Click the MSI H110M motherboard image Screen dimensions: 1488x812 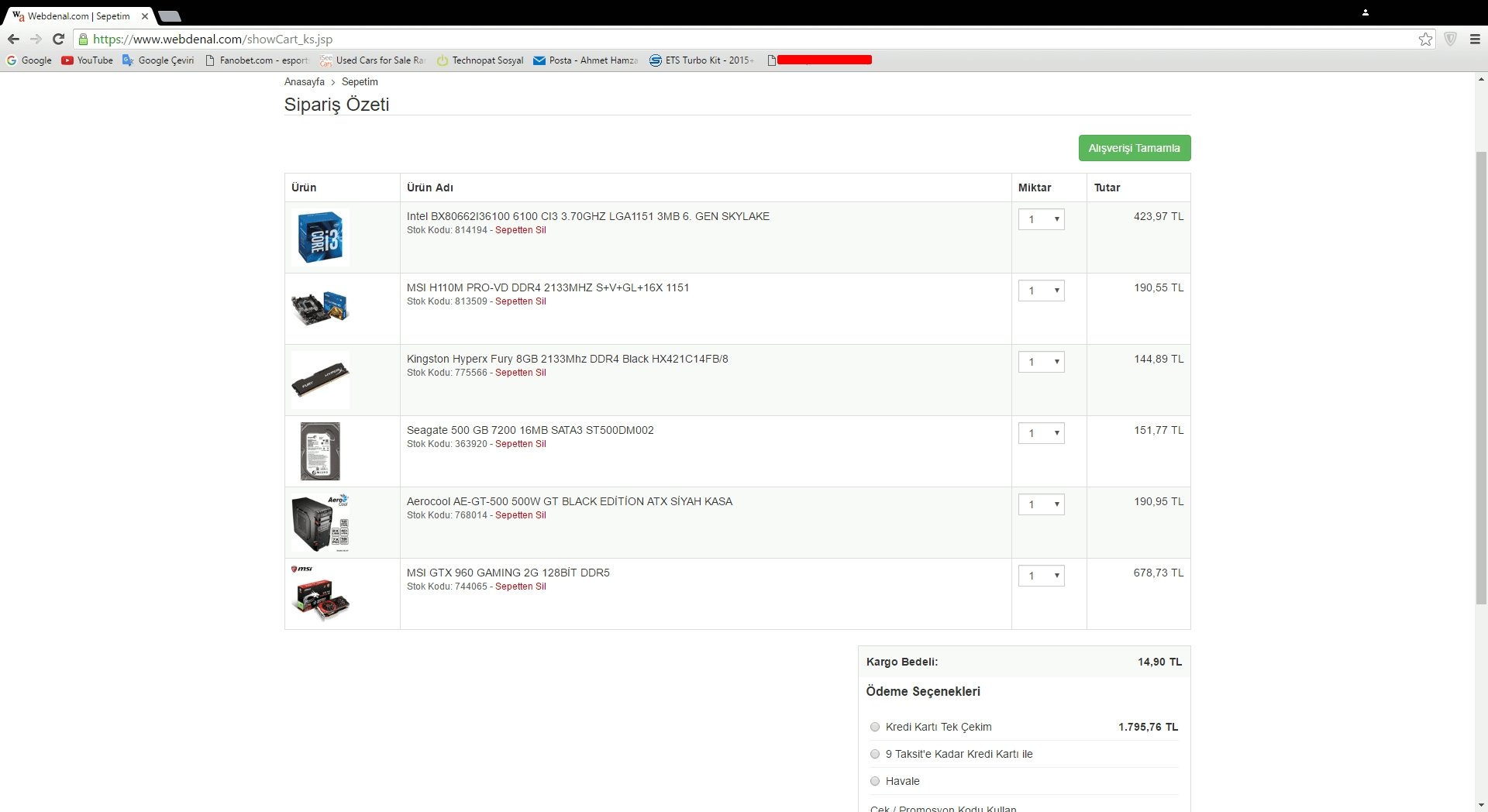pos(320,308)
